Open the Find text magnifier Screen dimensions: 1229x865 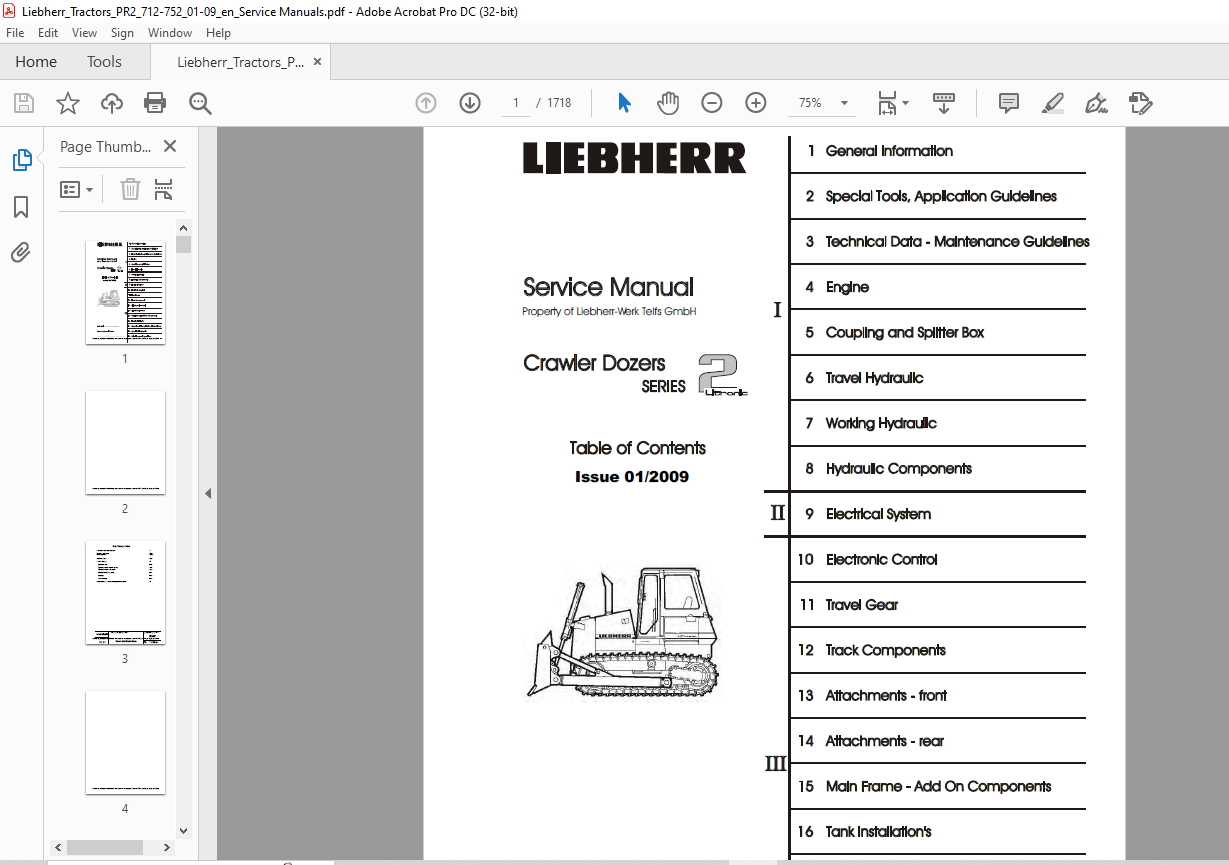click(200, 103)
